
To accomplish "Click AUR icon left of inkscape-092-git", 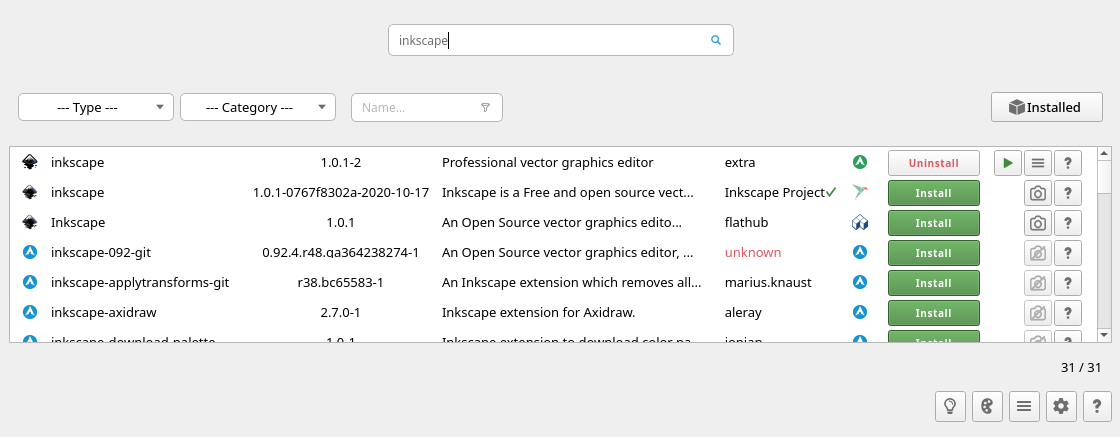I will tap(29, 252).
